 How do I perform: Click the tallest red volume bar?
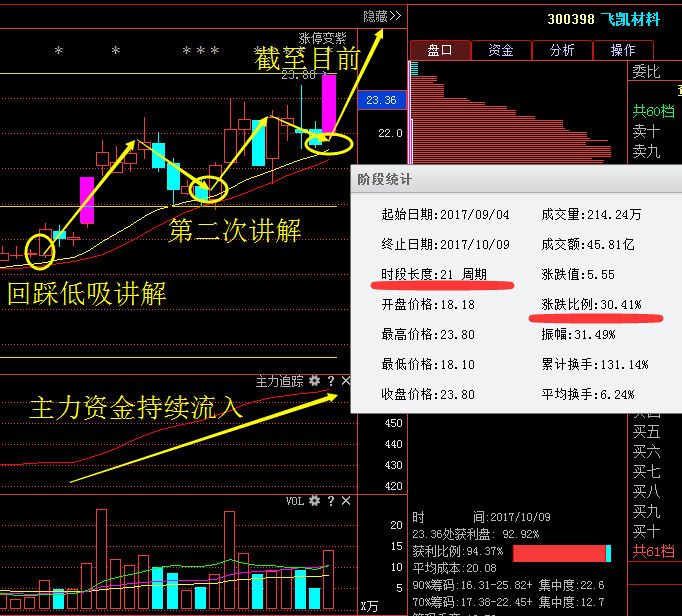101,559
